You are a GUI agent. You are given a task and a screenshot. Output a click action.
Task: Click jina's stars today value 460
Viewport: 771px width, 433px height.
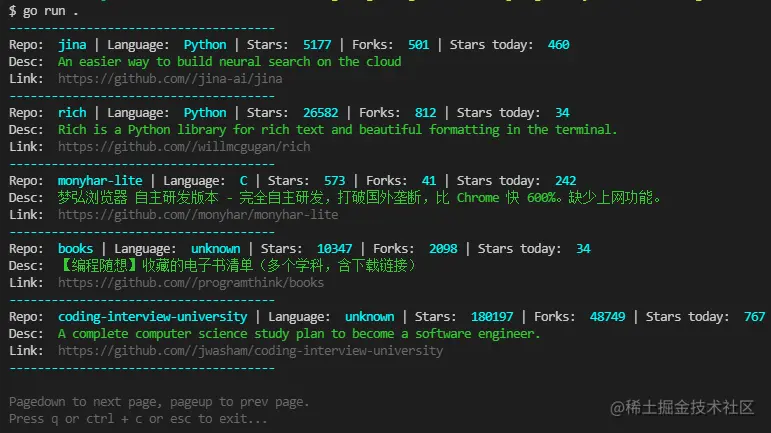pyautogui.click(x=559, y=45)
